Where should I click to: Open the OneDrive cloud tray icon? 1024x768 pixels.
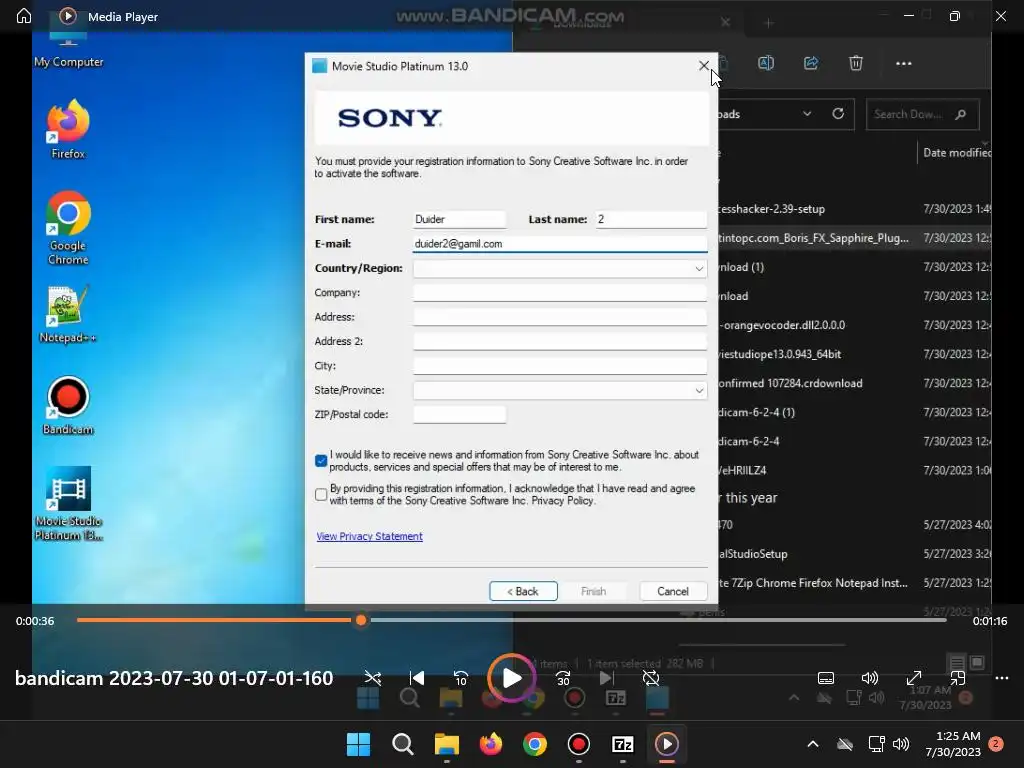pyautogui.click(x=845, y=744)
